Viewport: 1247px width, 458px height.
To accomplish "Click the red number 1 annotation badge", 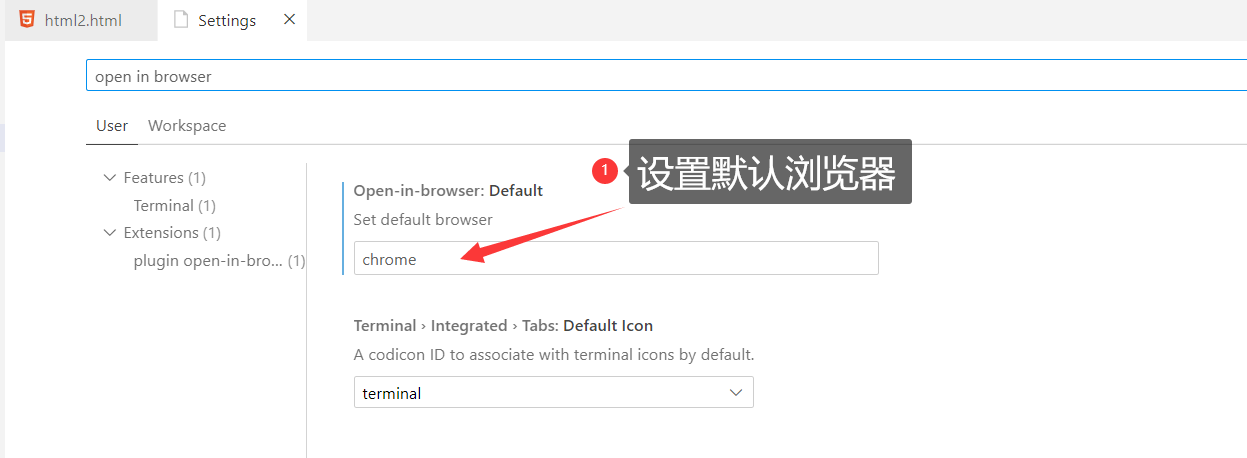I will 604,171.
